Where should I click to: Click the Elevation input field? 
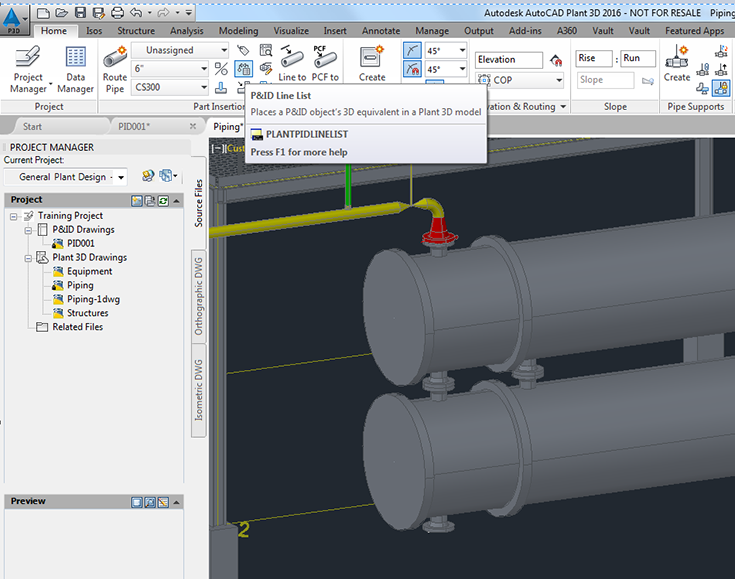(x=509, y=60)
